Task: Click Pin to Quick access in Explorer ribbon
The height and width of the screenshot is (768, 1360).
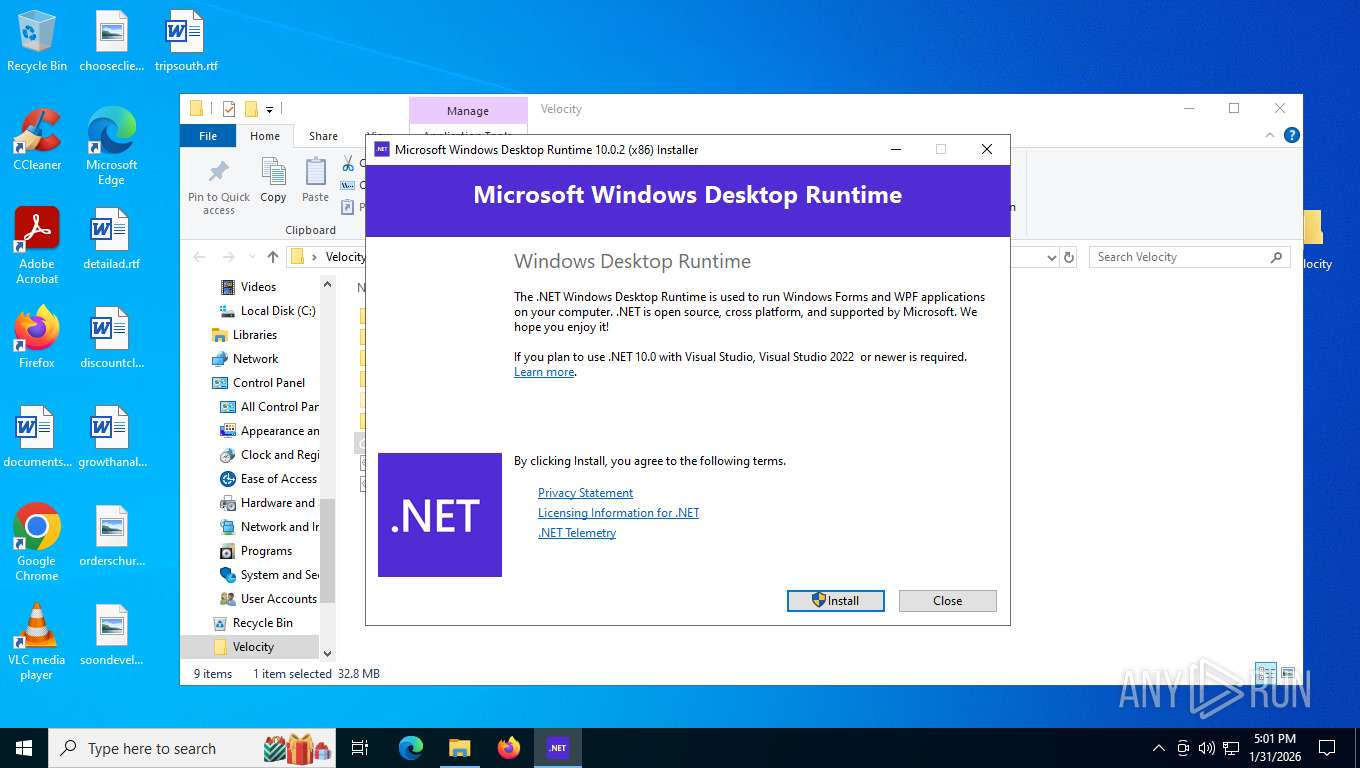Action: [x=219, y=187]
